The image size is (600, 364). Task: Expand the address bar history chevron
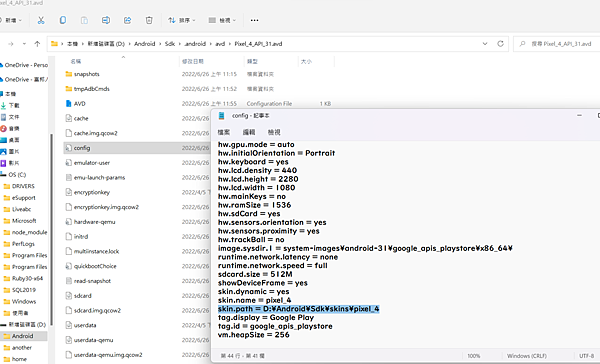[485, 44]
